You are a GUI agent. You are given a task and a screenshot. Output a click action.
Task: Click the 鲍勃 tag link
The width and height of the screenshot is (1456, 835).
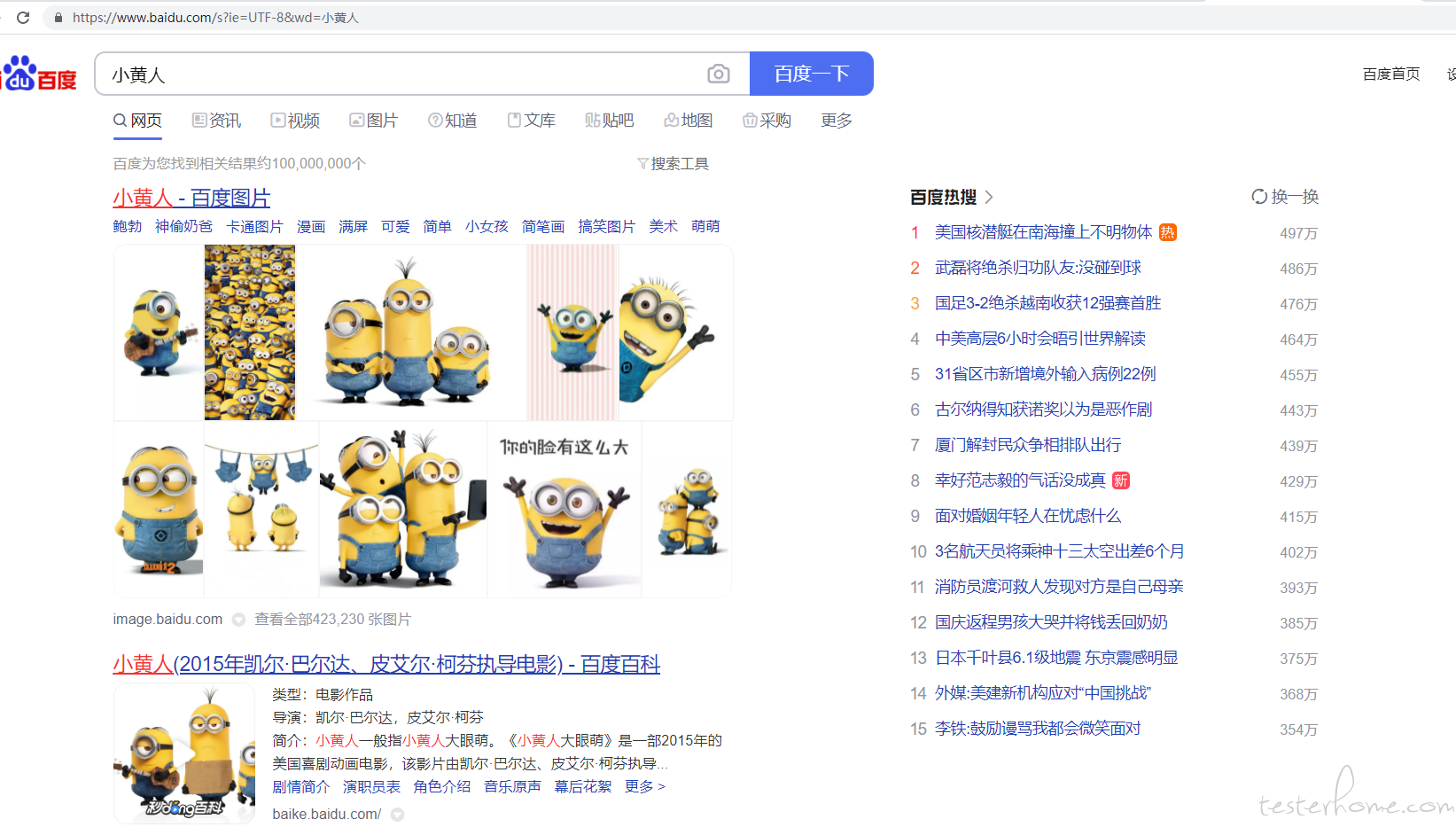[127, 226]
